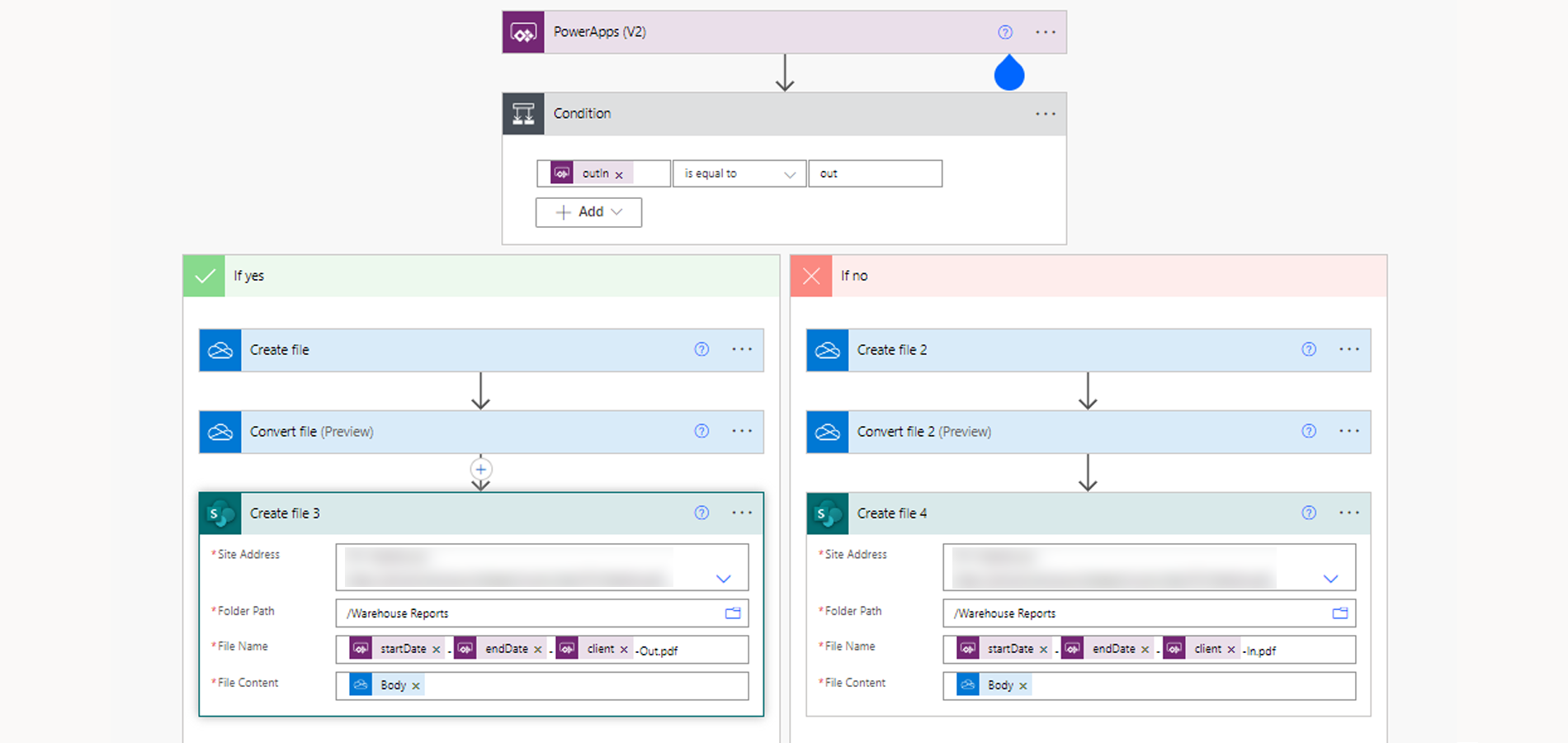Open help for PowerApps (V2) trigger
Viewport: 1568px width, 743px height.
pyautogui.click(x=1004, y=32)
